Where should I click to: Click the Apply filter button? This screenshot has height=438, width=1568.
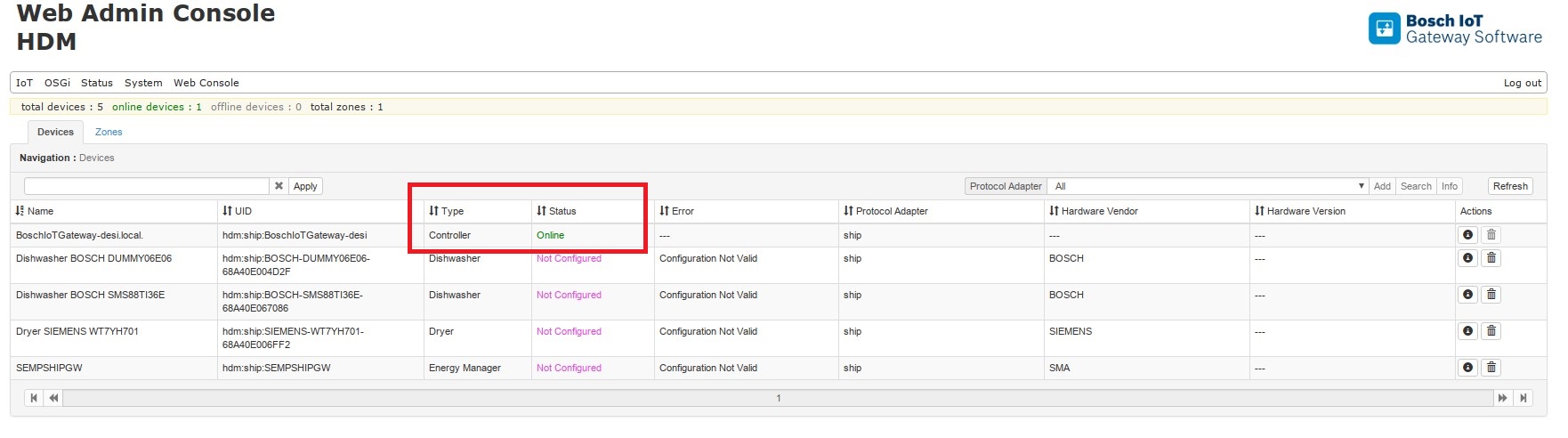[305, 186]
